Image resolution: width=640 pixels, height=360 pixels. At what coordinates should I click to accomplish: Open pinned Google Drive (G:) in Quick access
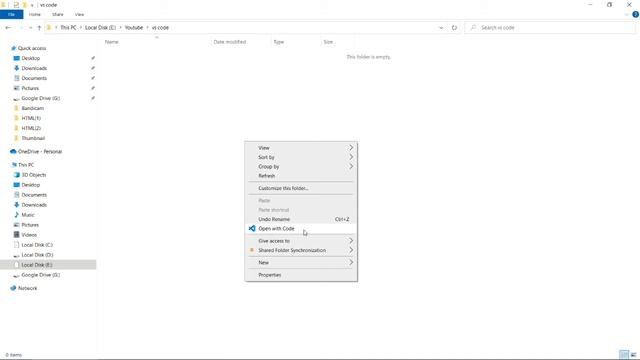(x=40, y=98)
